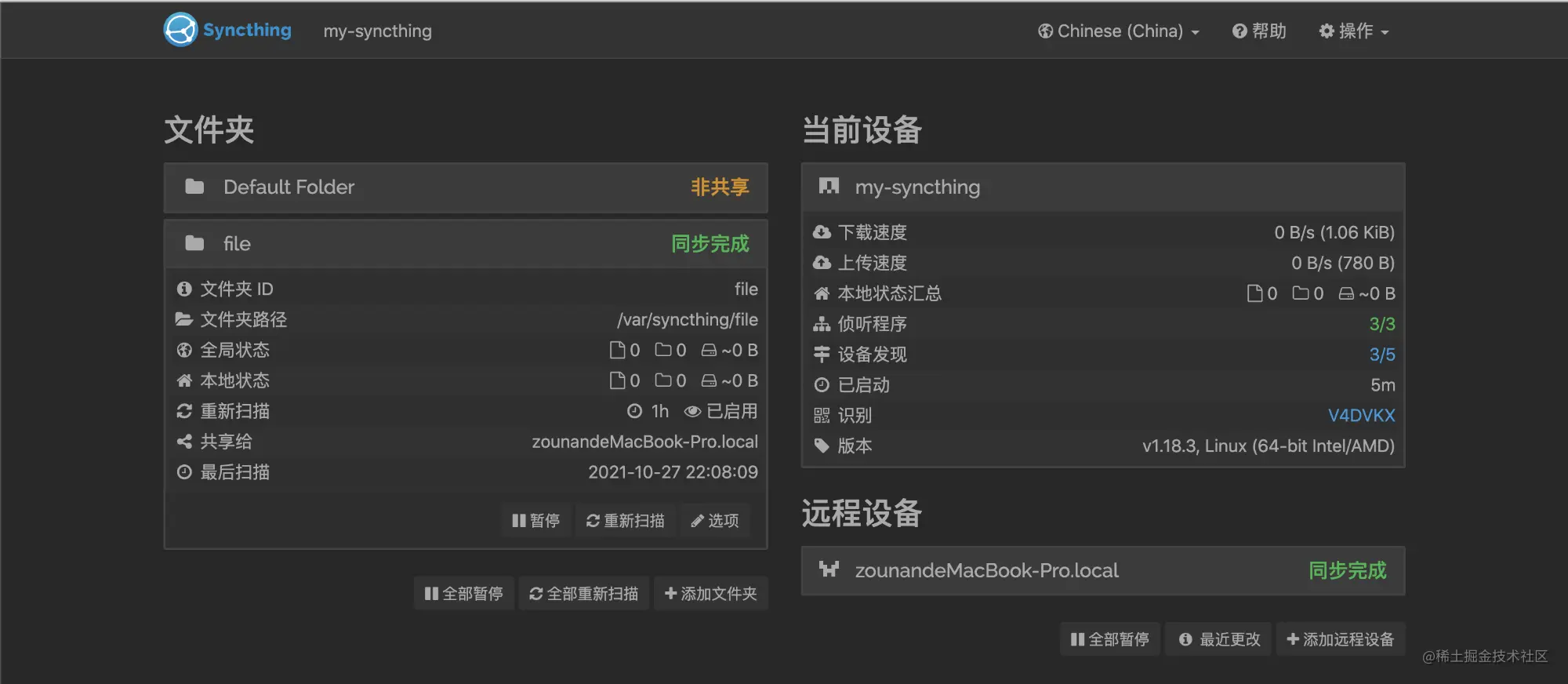The image size is (1568, 684).
Task: Open the 最近更改 recent changes button
Action: pos(1219,639)
